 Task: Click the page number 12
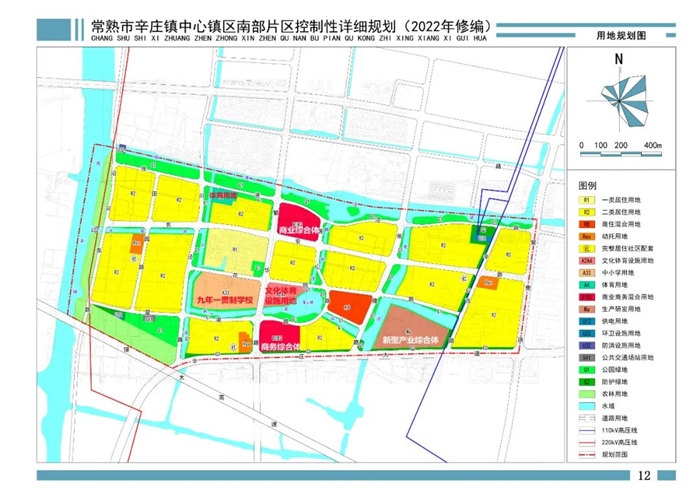pyautogui.click(x=643, y=475)
